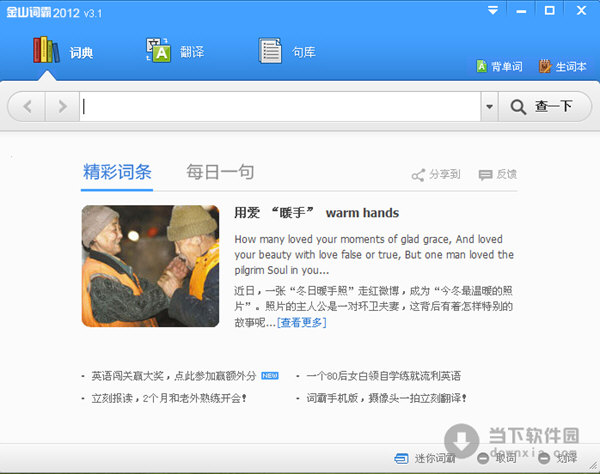Image resolution: width=600 pixels, height=474 pixels.
Task: Go back with the left arrow button
Action: click(x=27, y=106)
